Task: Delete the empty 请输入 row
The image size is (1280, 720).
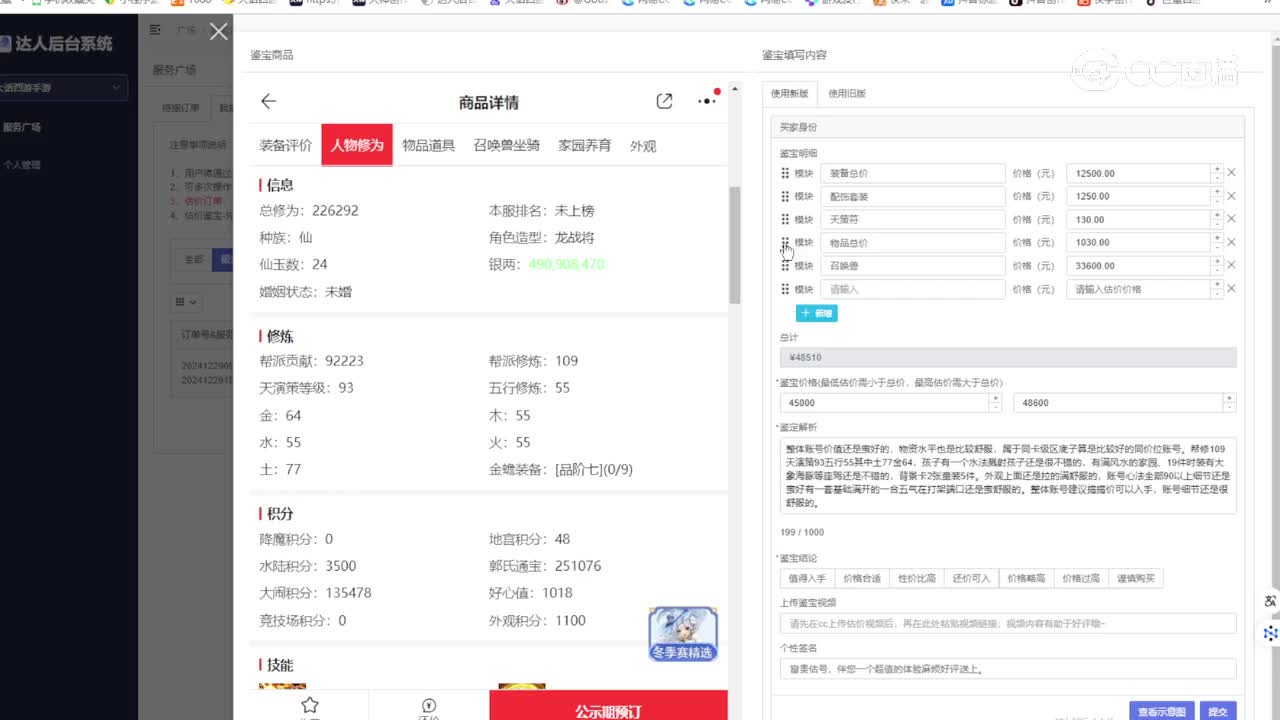Action: (x=1231, y=289)
